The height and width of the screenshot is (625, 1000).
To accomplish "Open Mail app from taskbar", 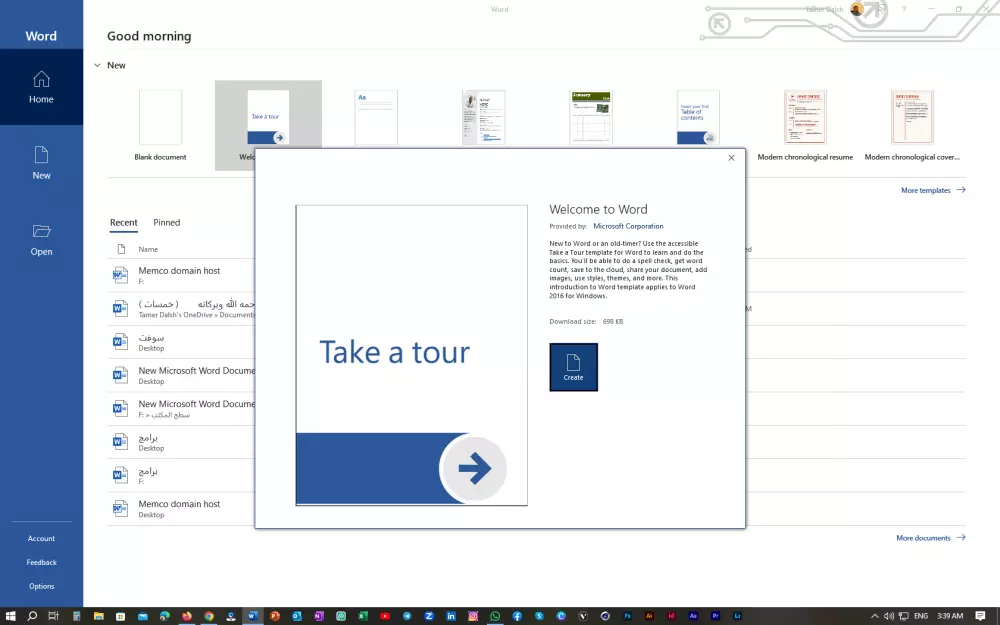I will point(142,616).
